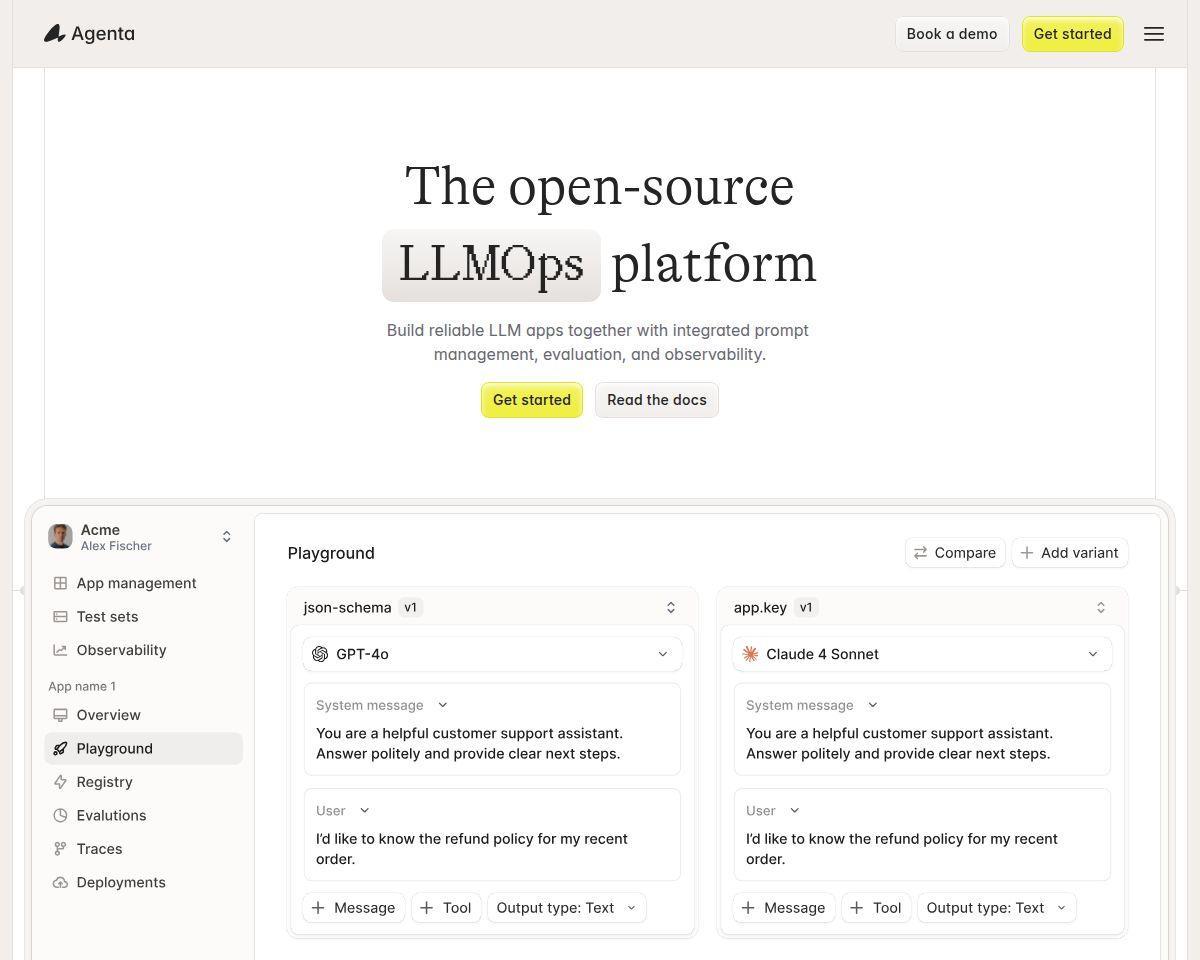Click the Playground rocket icon

(60, 749)
